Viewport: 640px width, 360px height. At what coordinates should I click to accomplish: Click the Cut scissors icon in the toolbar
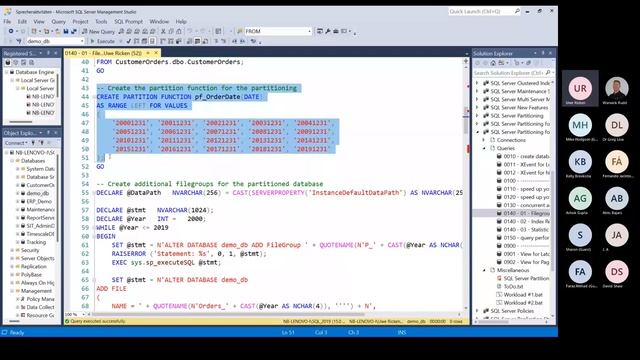[x=163, y=31]
